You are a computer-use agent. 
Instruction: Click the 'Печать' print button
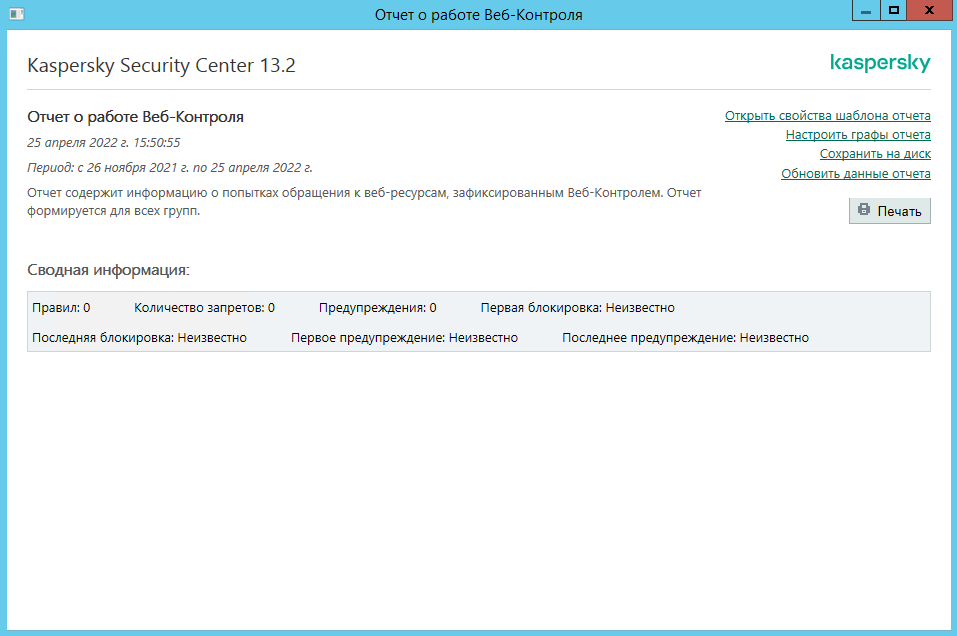tap(890, 211)
